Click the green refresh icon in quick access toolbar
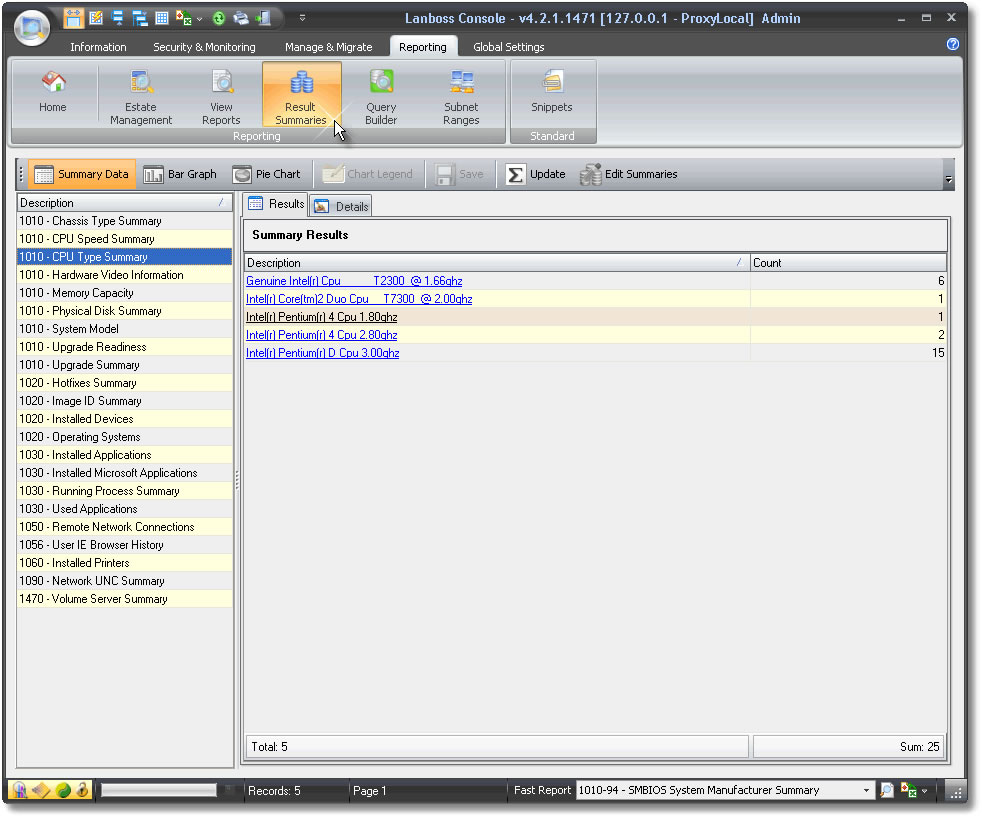 (219, 18)
